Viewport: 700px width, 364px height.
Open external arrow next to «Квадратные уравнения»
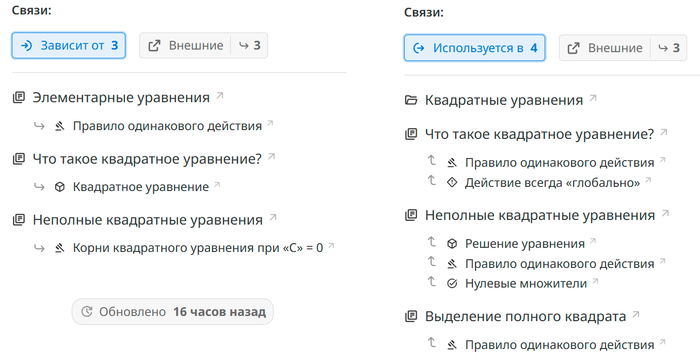point(593,98)
